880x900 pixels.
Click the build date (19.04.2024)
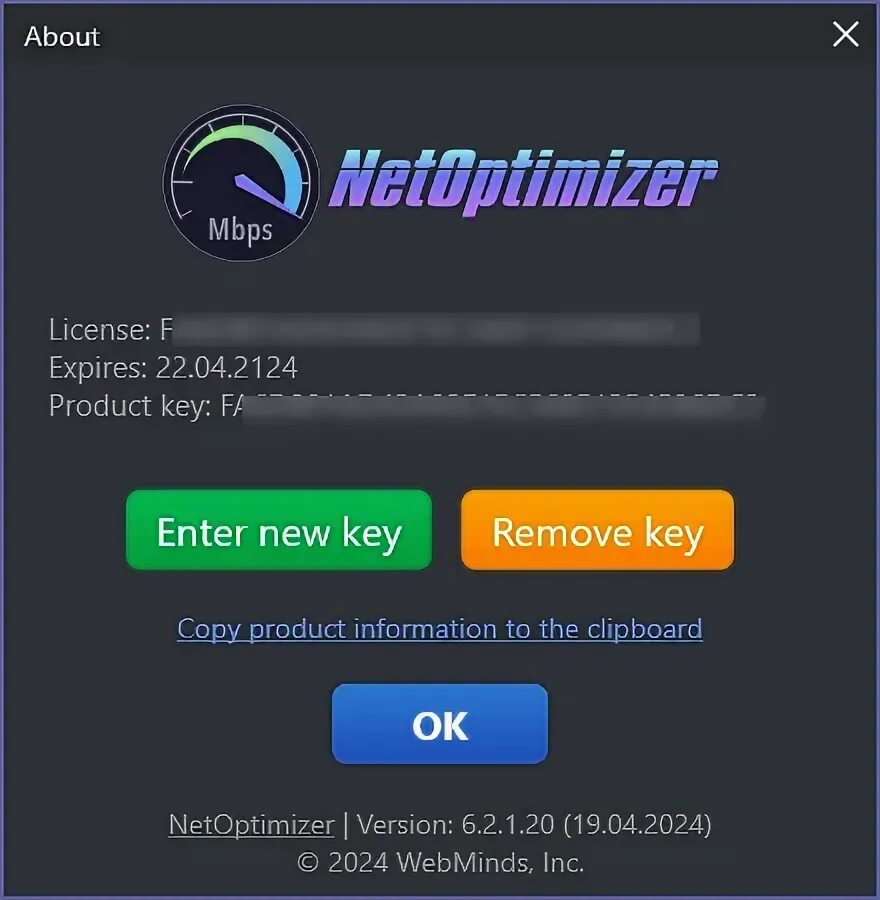pyautogui.click(x=637, y=825)
